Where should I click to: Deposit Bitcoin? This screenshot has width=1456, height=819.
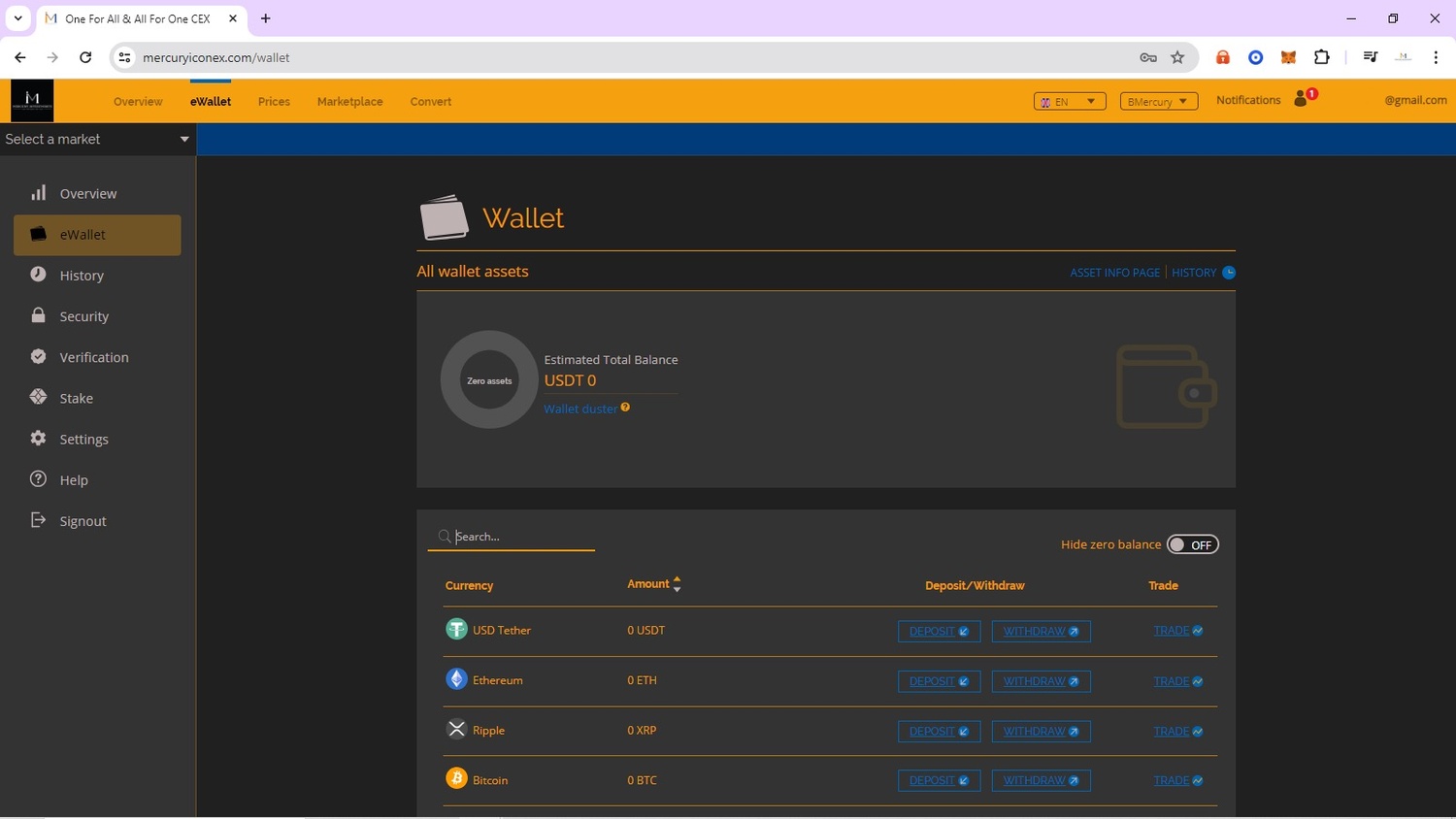pyautogui.click(x=939, y=780)
